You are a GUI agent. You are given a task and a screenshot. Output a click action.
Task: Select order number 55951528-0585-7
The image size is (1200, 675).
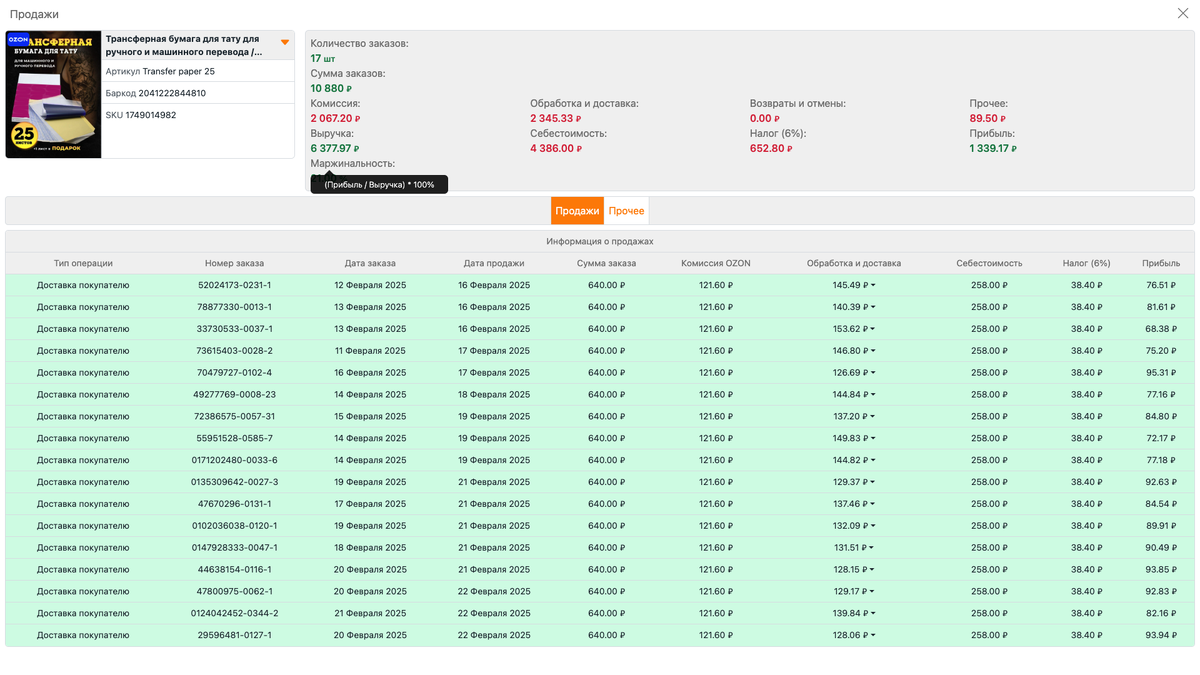(235, 438)
